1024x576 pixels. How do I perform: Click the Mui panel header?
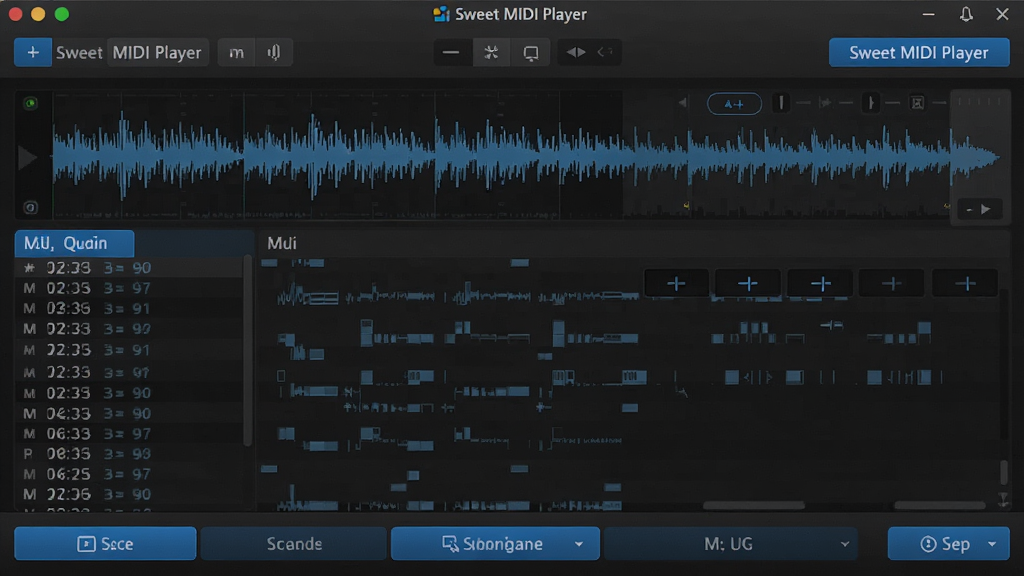click(x=282, y=244)
